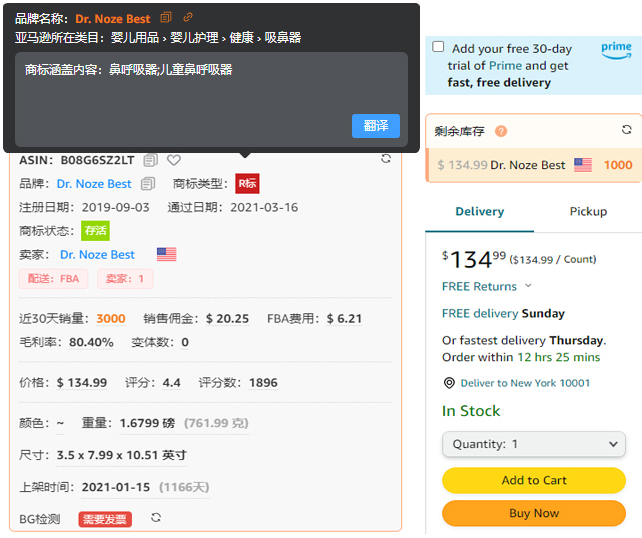Click the green 存活 status badge
The image size is (642, 538).
95,231
